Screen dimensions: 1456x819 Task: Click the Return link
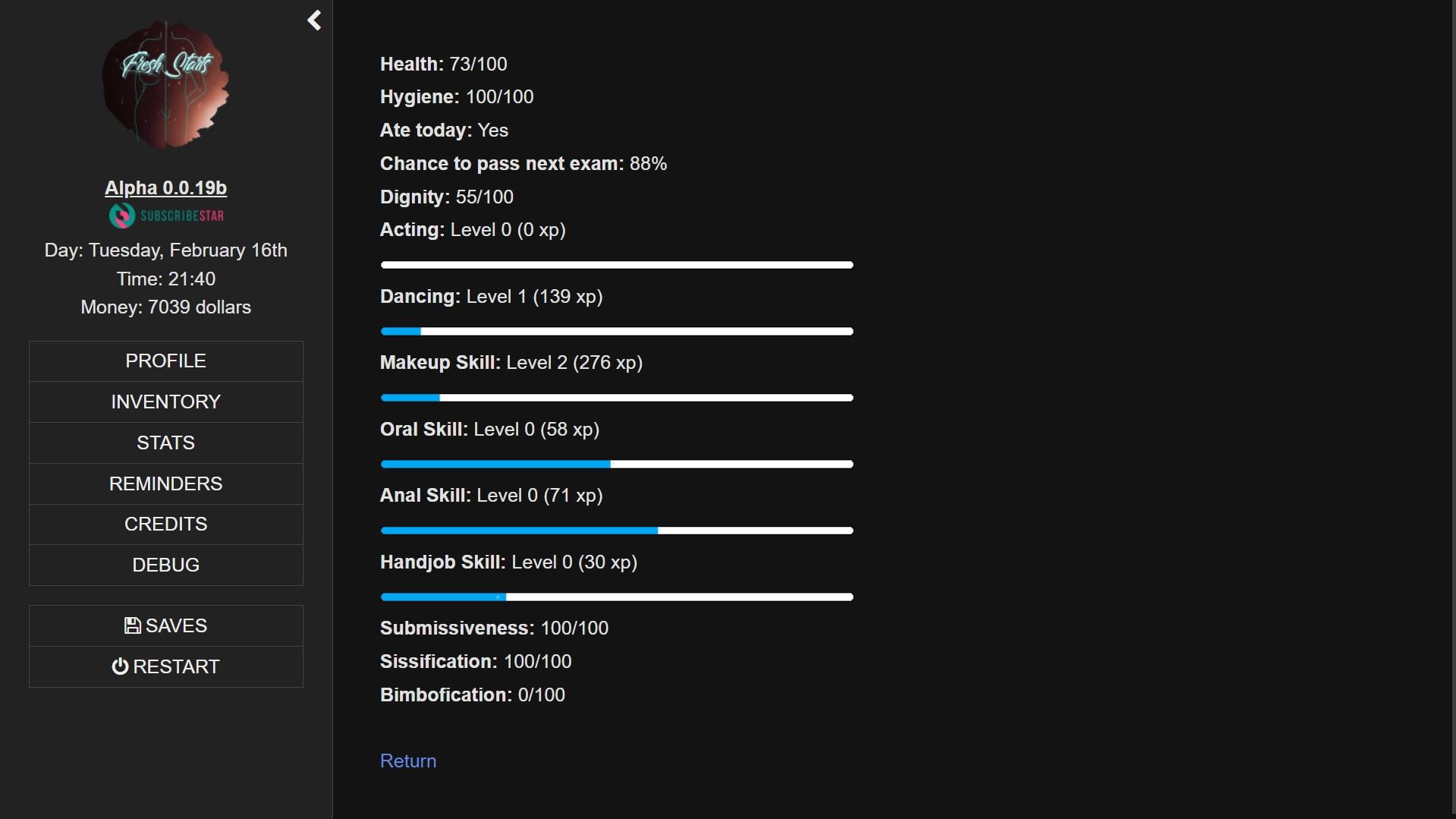[x=407, y=761]
